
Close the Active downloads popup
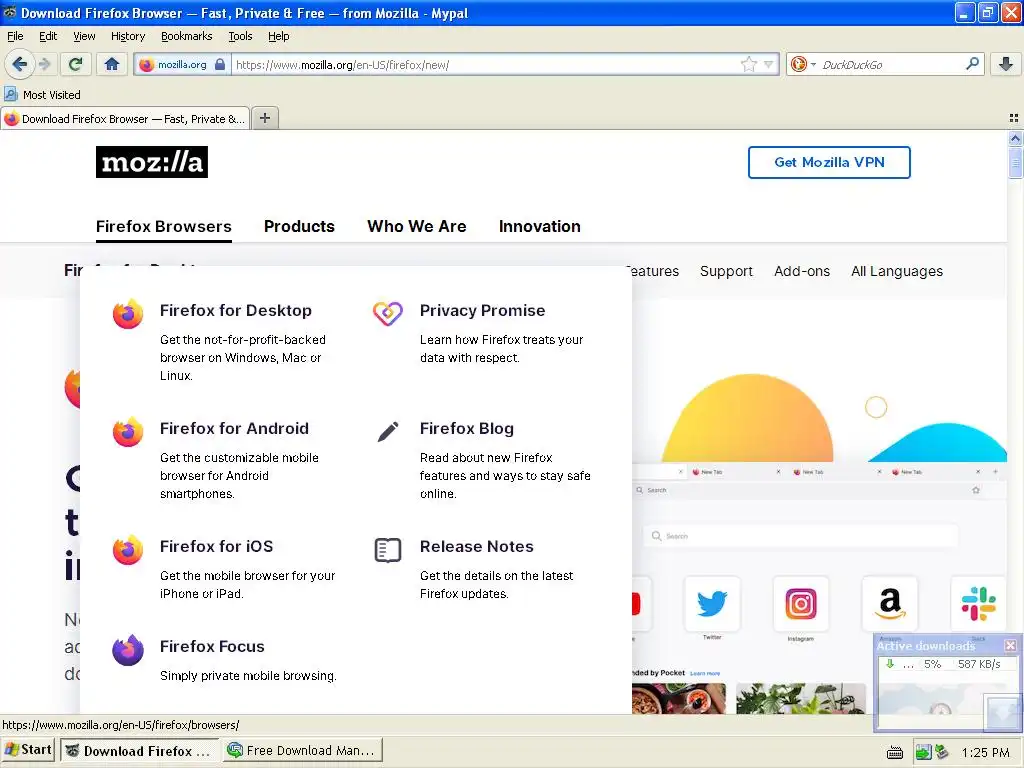(x=1010, y=645)
